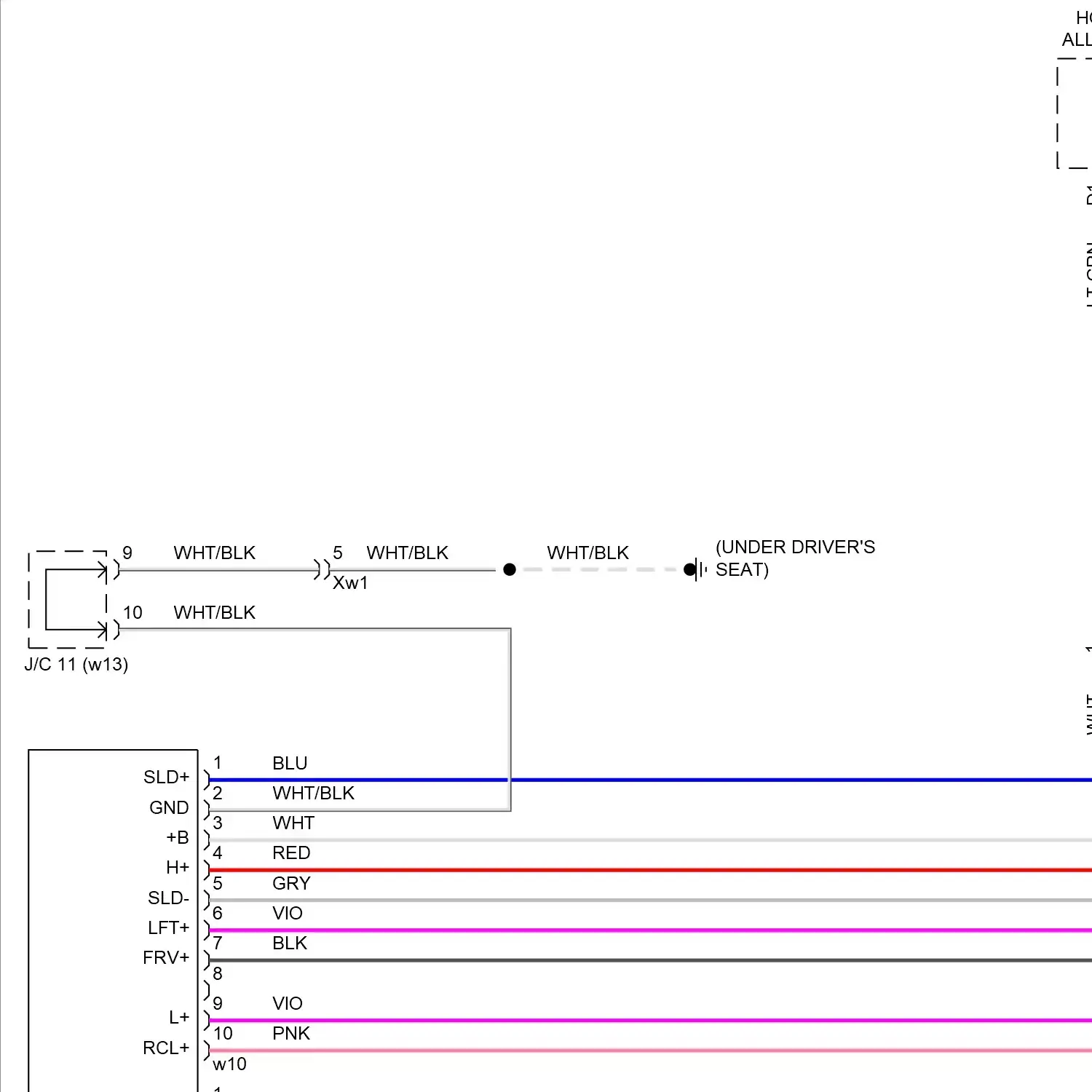Select the PNK wire color label

tap(291, 1033)
